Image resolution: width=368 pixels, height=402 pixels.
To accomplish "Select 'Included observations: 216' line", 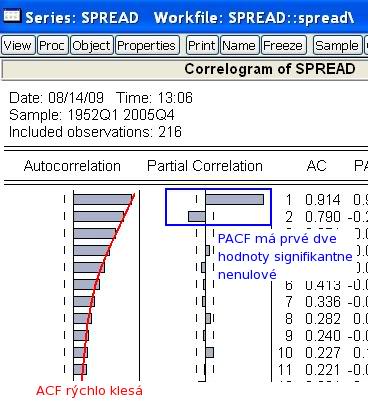I will [95, 132].
